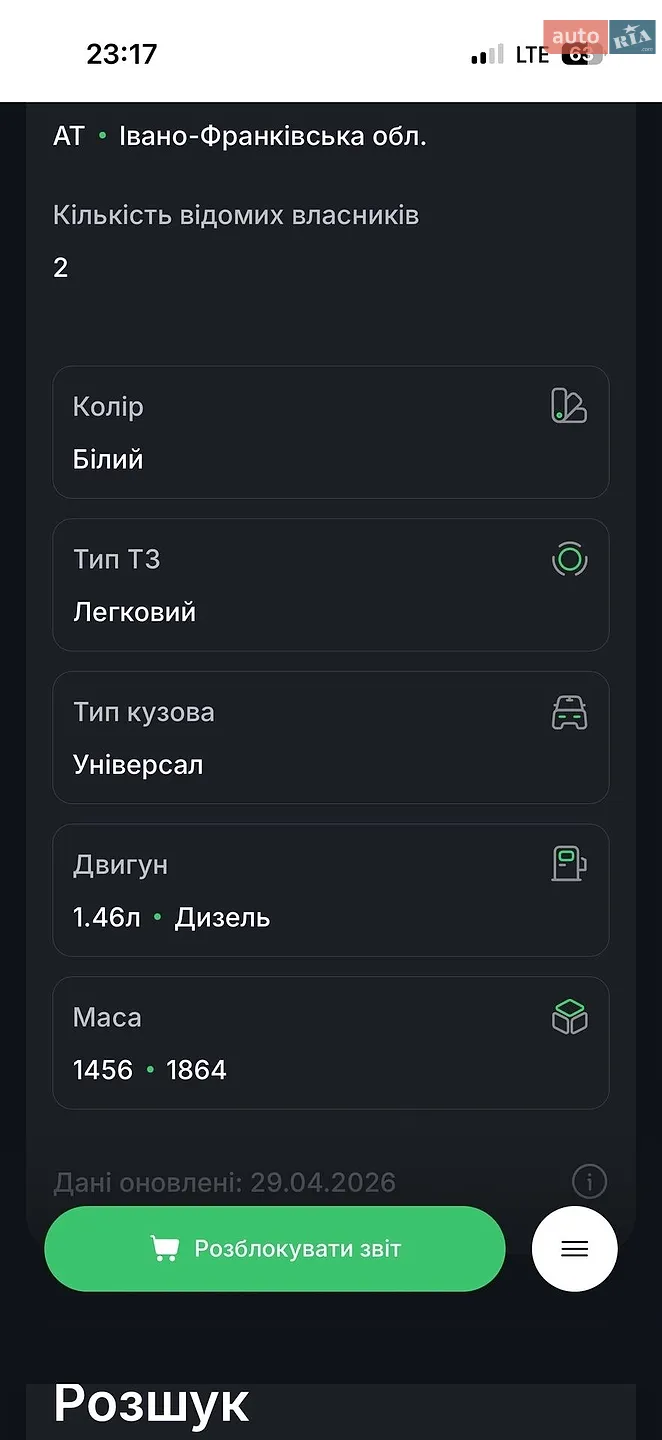
Task: Tap the Дані оновлені date text
Action: pyautogui.click(x=224, y=1183)
